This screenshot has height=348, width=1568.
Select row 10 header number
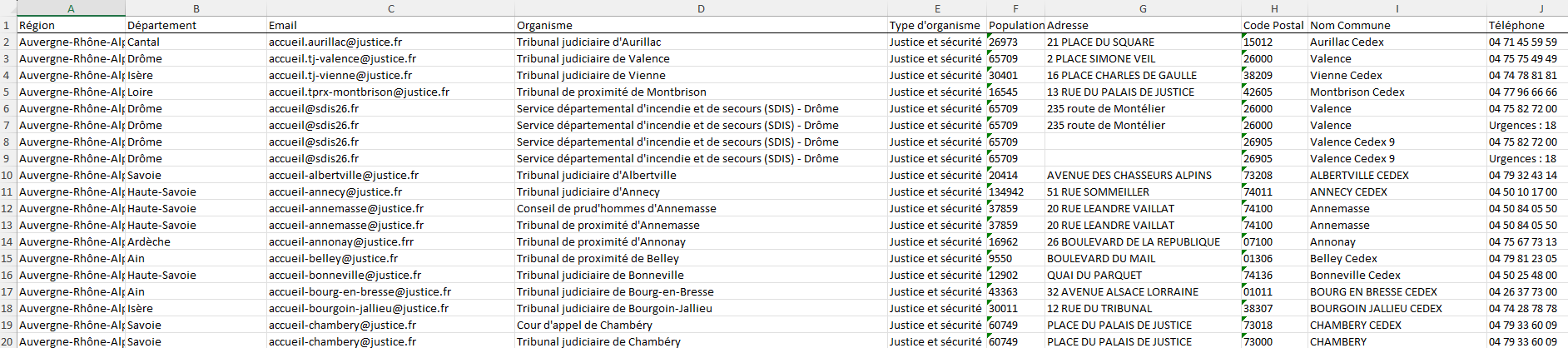(7, 175)
